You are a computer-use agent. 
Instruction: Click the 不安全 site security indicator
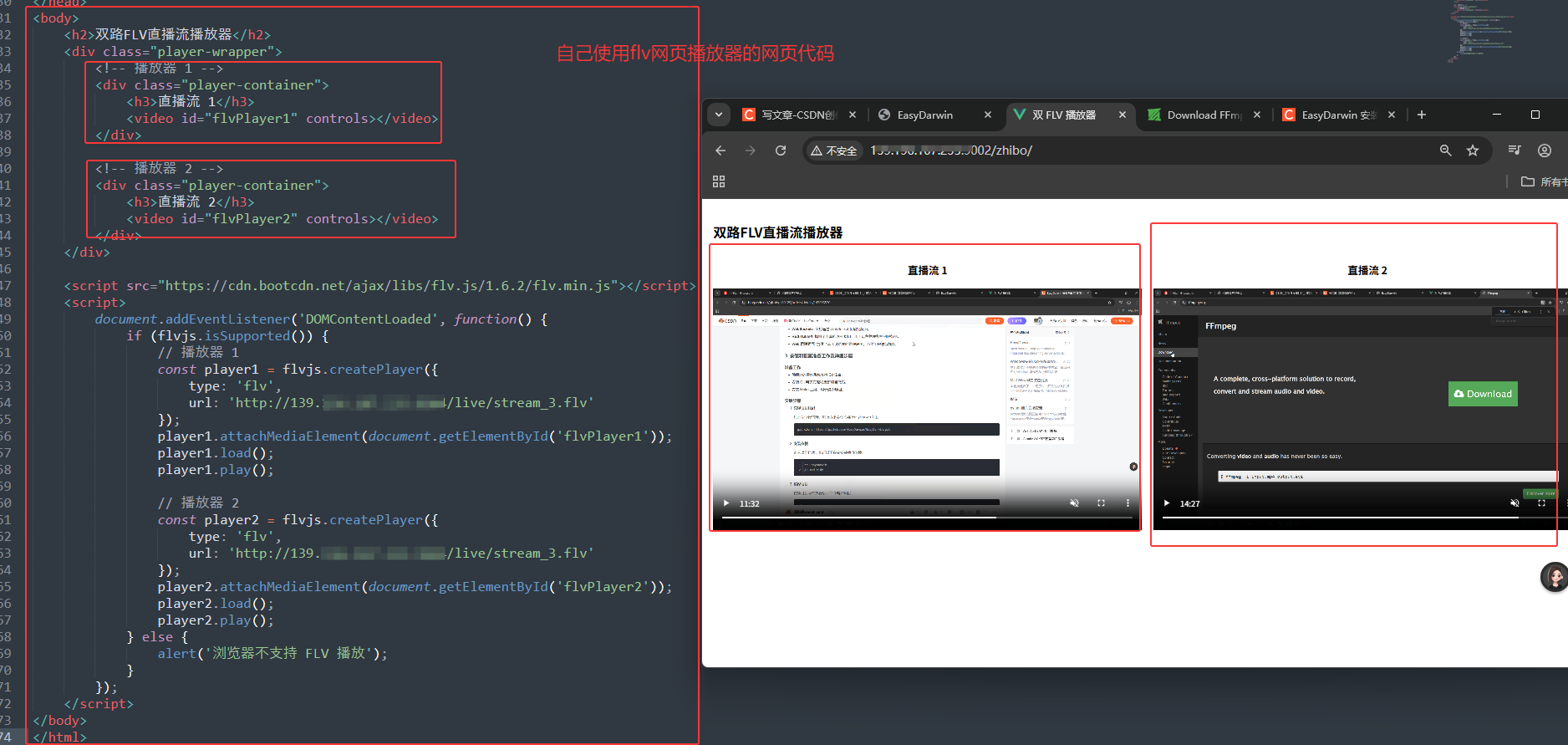(834, 151)
